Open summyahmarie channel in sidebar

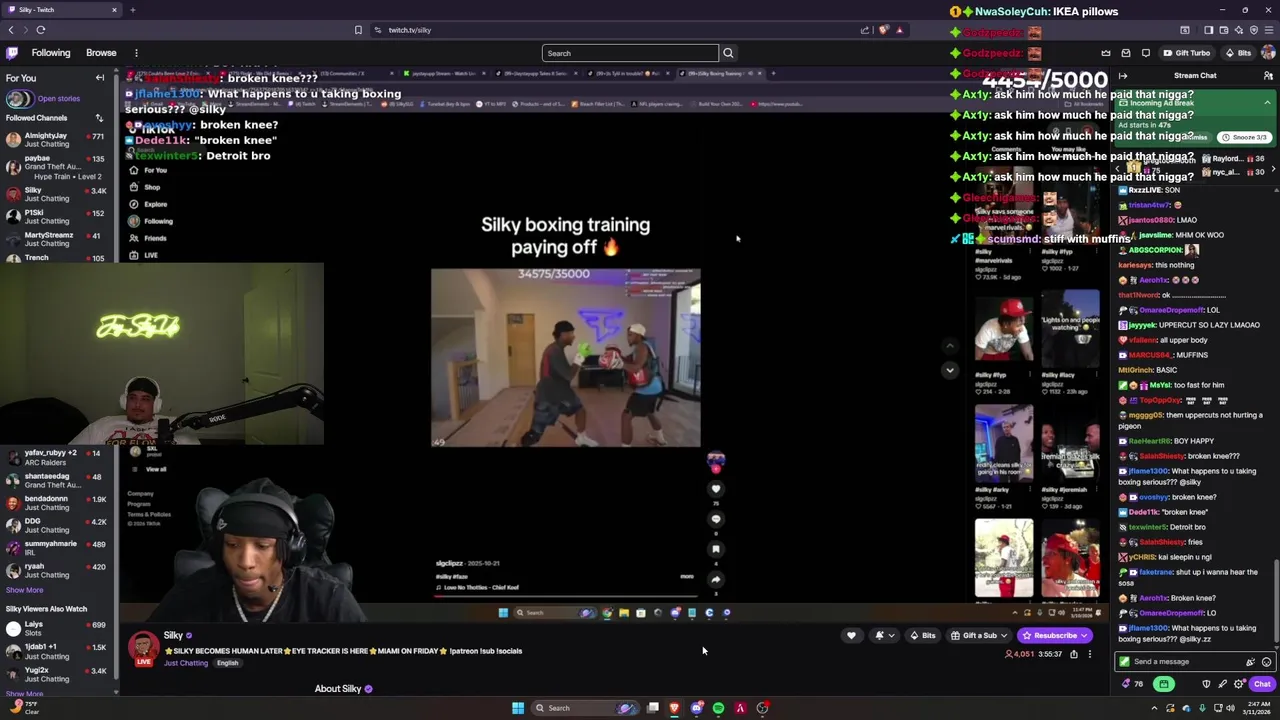(59, 548)
